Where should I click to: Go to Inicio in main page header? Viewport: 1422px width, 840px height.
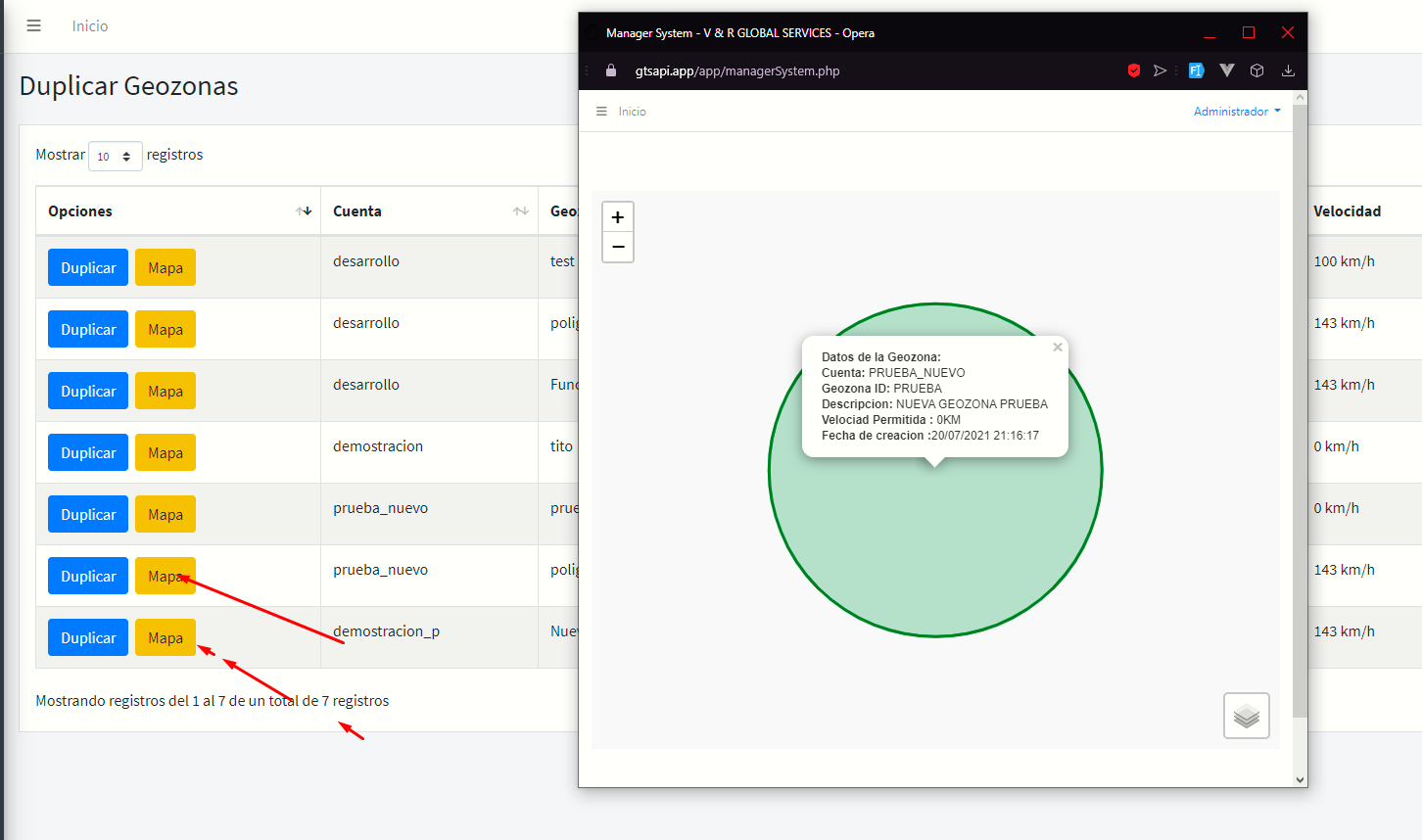point(90,26)
